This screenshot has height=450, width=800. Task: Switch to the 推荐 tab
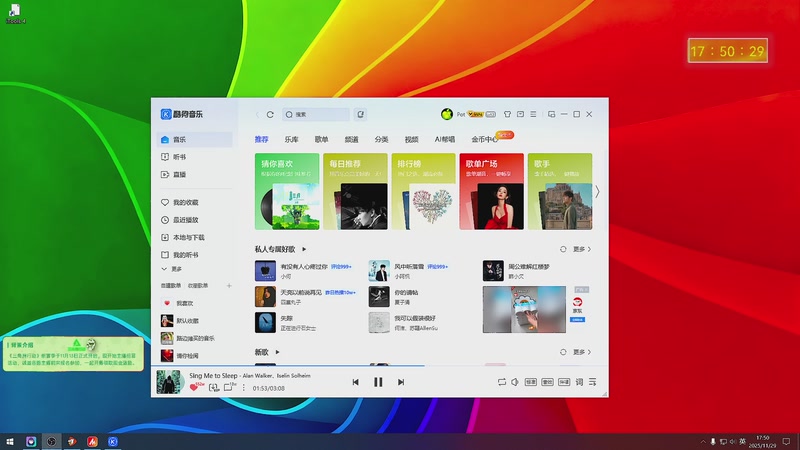[262, 139]
